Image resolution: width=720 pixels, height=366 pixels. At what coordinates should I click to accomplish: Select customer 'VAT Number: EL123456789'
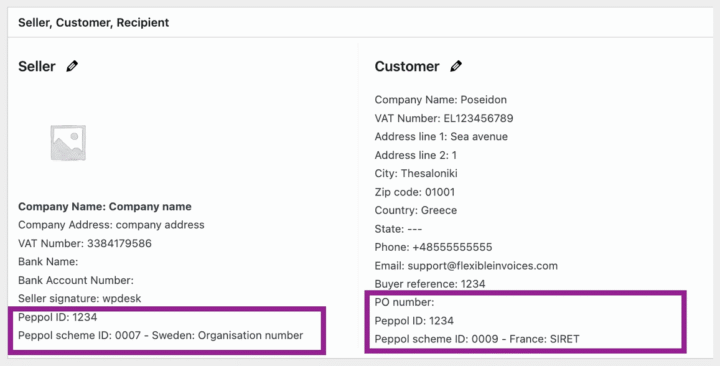pos(444,118)
